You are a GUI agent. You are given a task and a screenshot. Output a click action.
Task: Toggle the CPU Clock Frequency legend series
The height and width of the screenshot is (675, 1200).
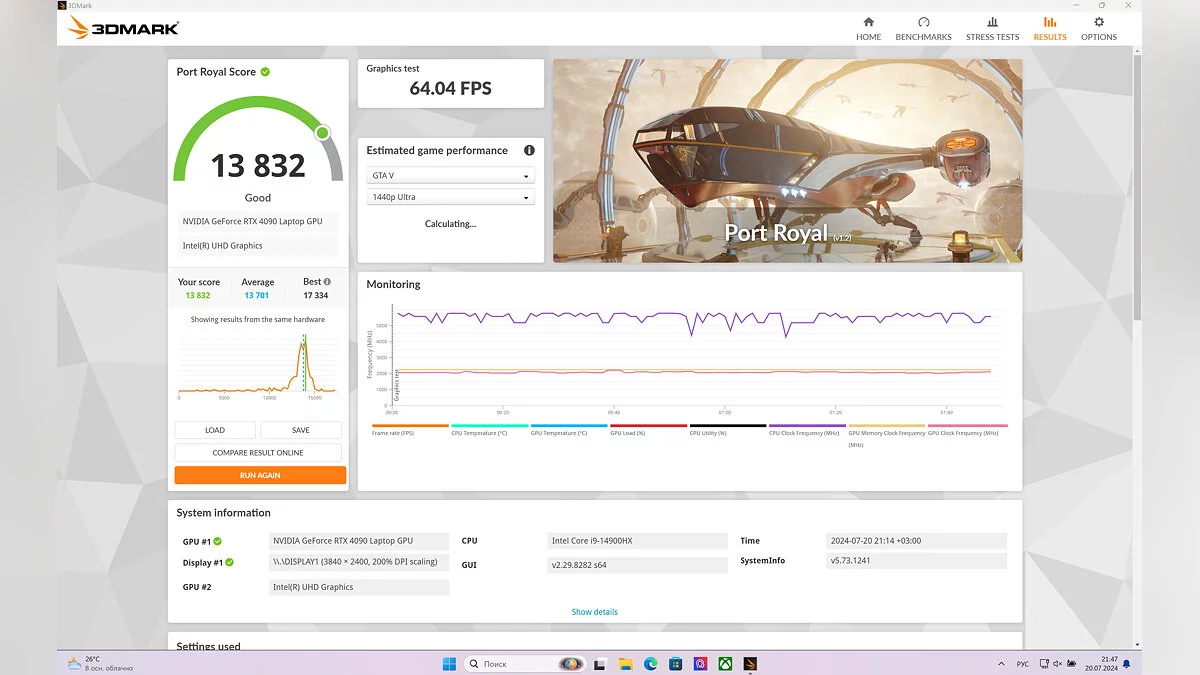(x=807, y=426)
